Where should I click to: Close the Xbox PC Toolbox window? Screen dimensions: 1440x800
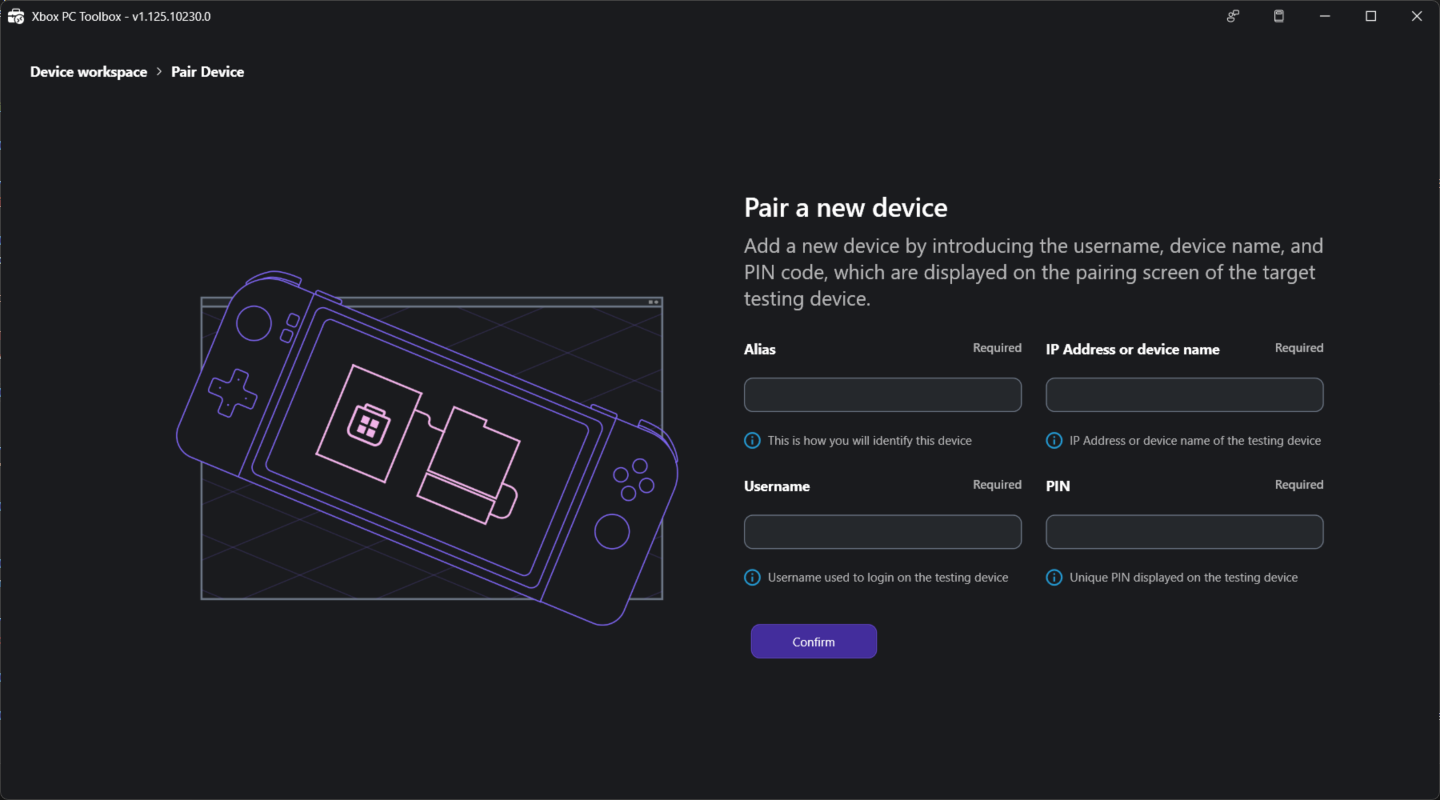point(1417,16)
